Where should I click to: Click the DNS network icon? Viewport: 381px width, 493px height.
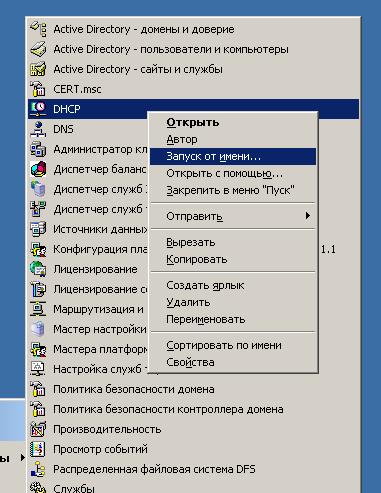38,129
